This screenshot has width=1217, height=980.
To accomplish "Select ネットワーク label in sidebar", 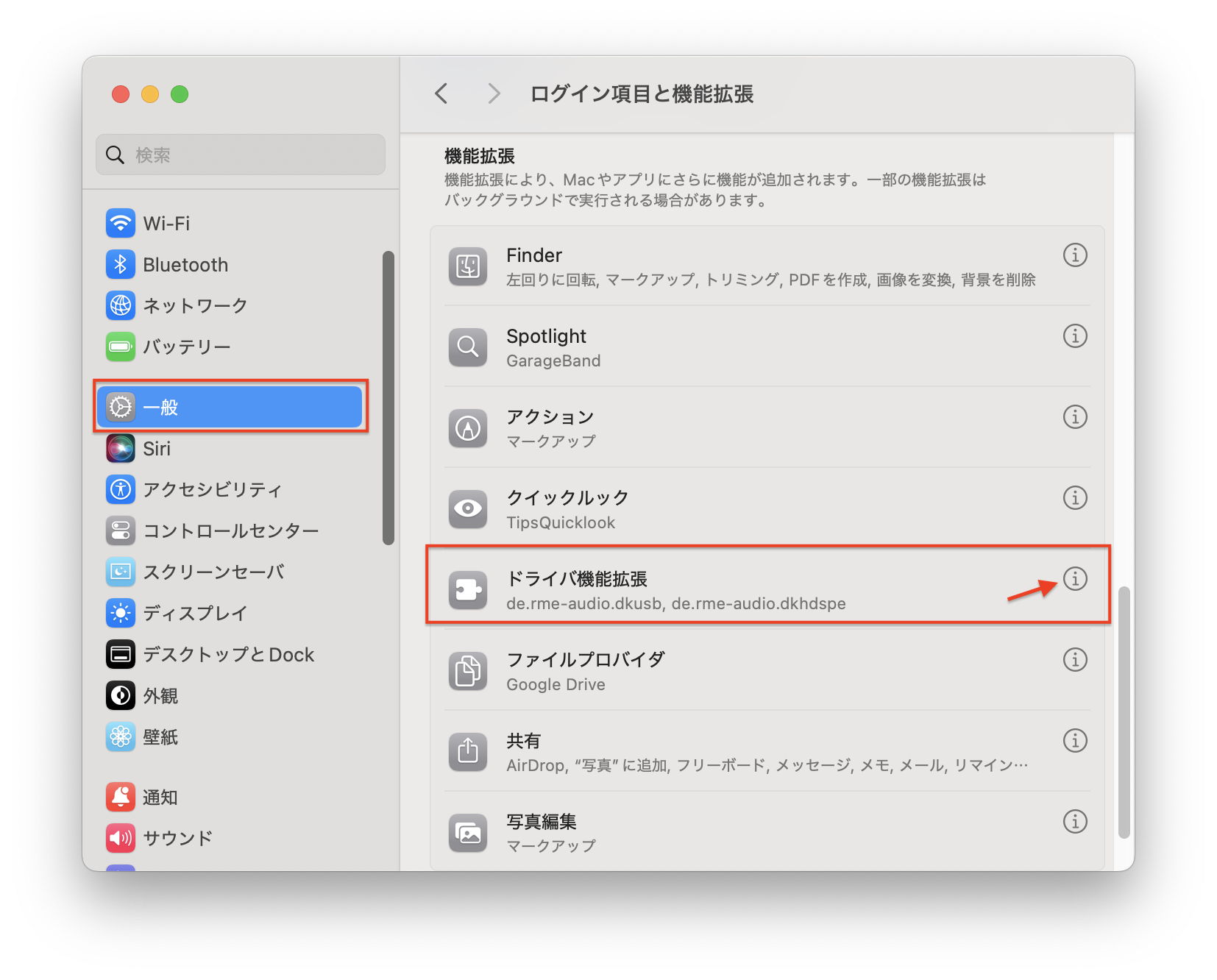I will [x=195, y=305].
